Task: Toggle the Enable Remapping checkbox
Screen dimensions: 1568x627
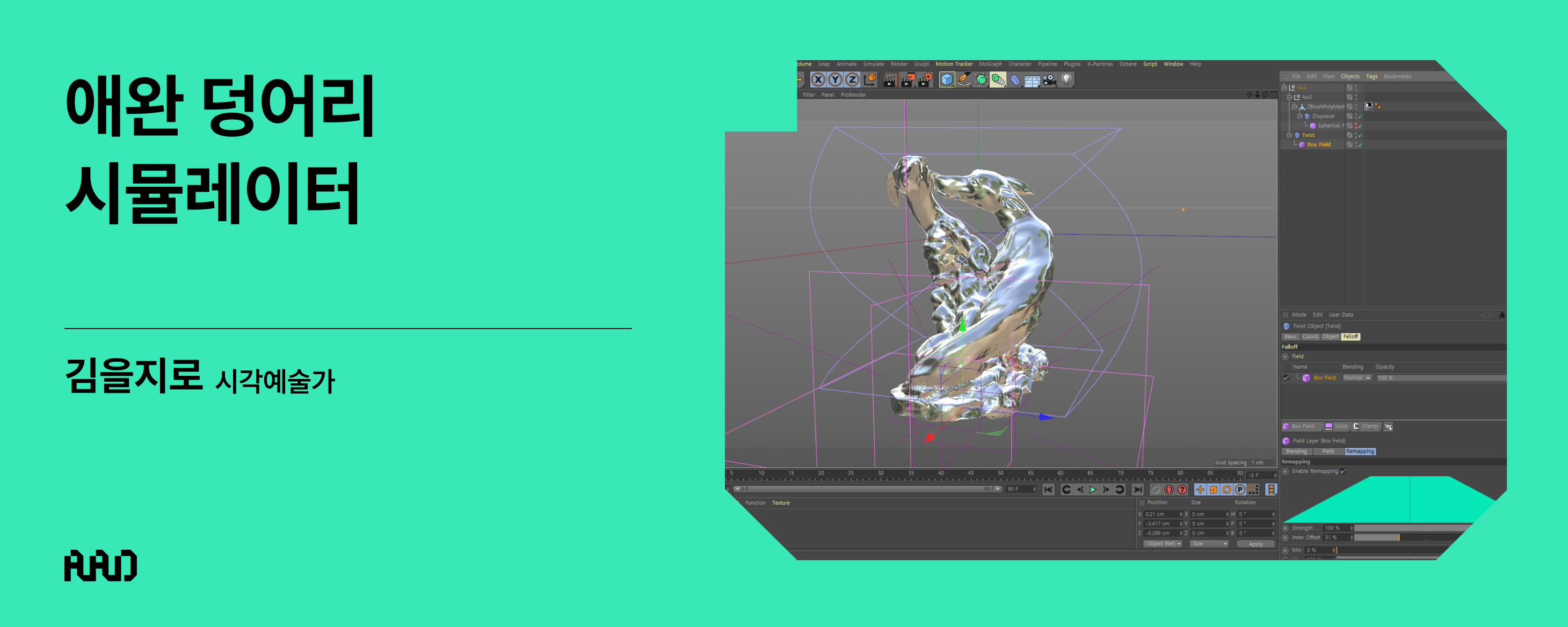Action: pos(1344,471)
